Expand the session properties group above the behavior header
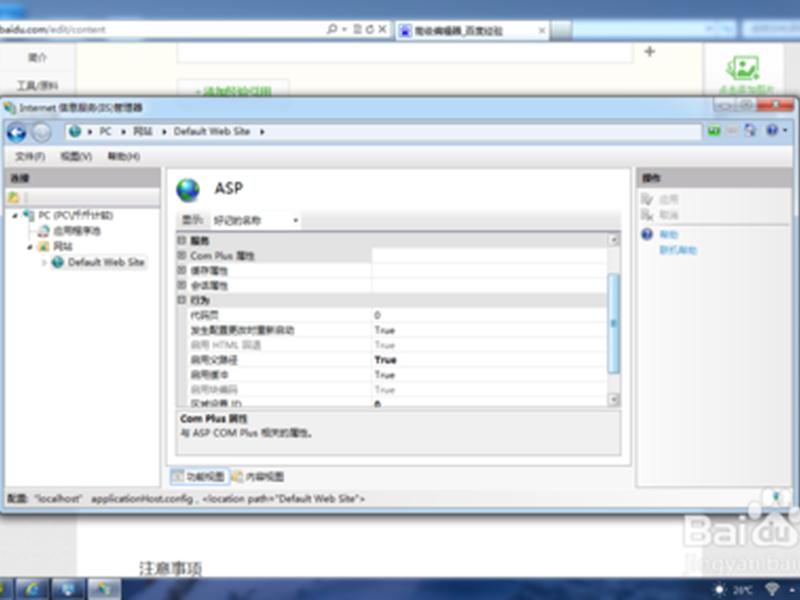 click(182, 285)
